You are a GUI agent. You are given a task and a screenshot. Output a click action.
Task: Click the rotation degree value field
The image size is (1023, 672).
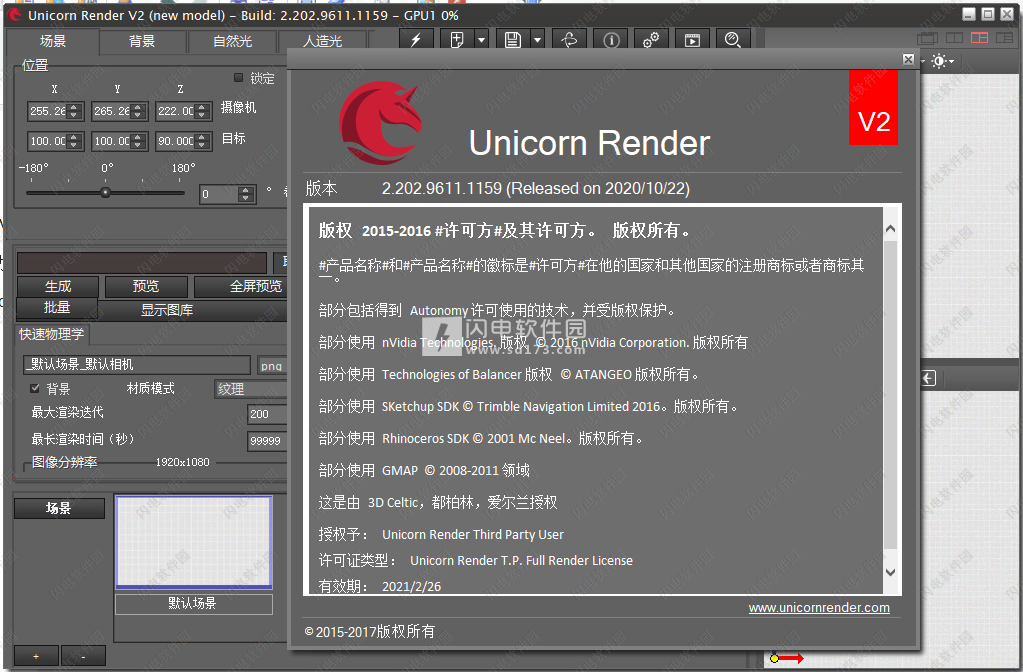(219, 194)
